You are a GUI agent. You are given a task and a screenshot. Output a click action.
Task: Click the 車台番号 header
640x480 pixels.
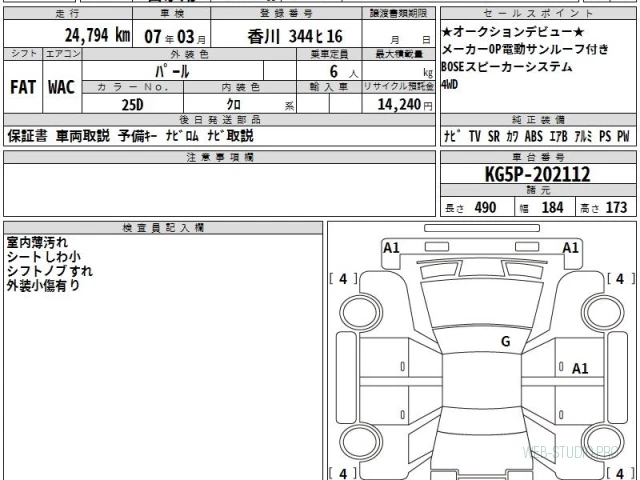pyautogui.click(x=538, y=157)
